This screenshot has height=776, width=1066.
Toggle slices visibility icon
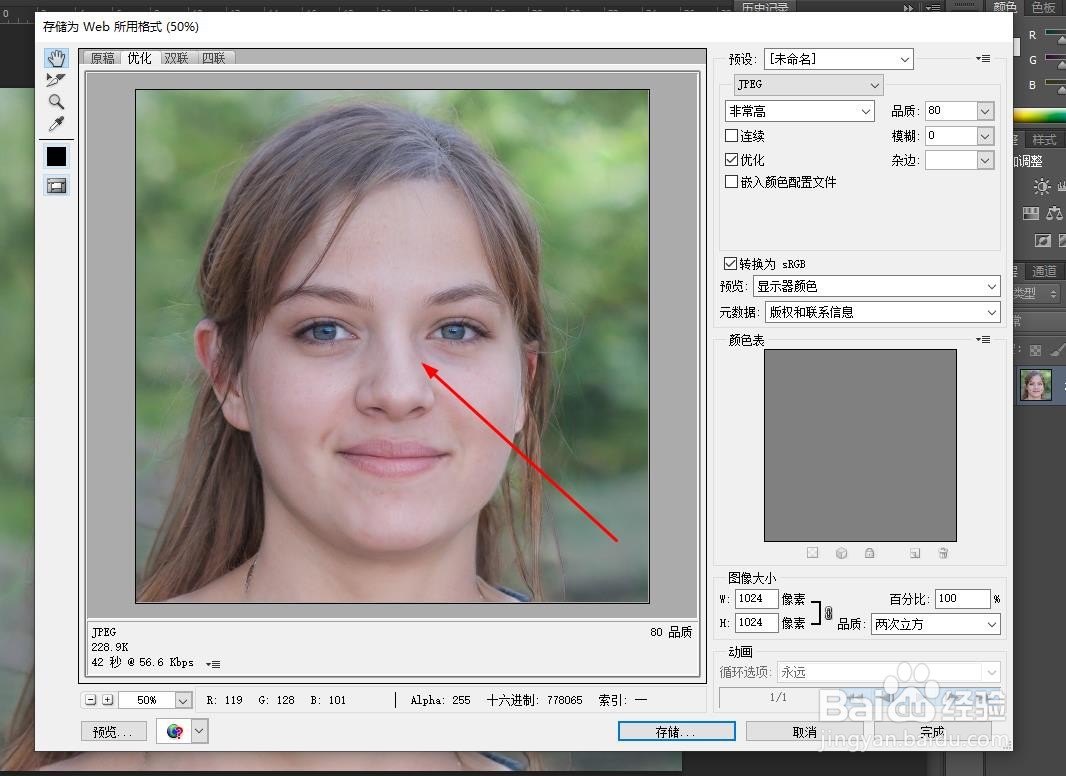pos(56,186)
